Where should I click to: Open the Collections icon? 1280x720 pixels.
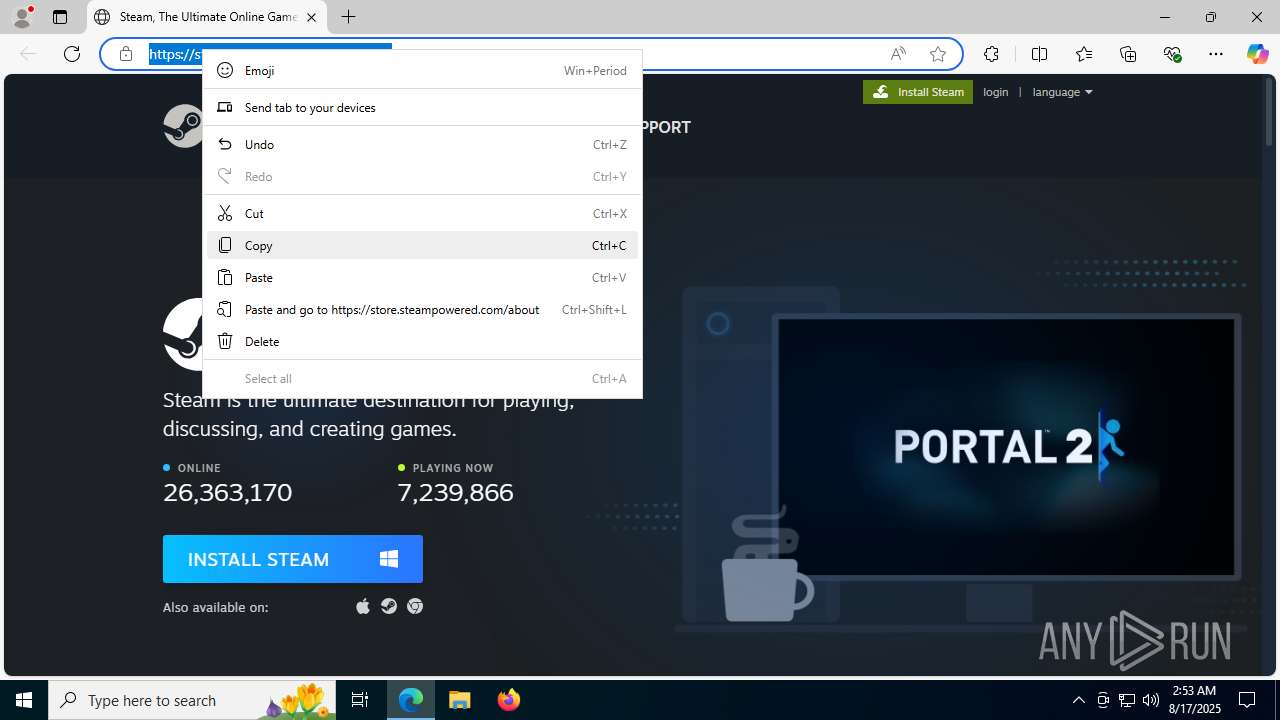click(1128, 54)
